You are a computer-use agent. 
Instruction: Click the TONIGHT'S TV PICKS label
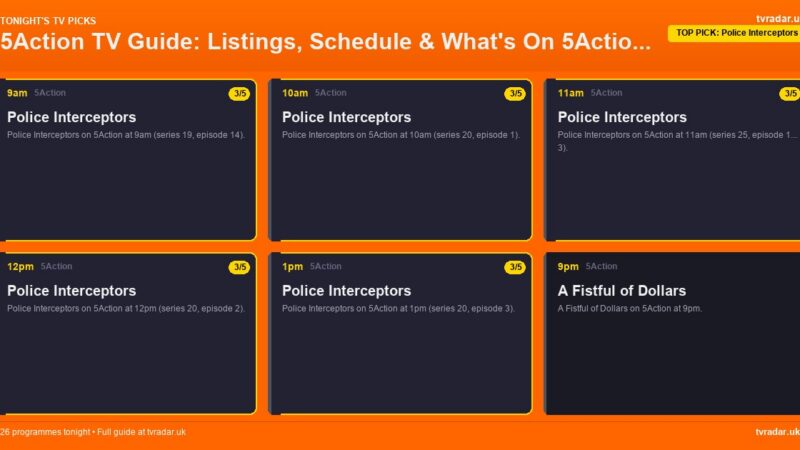(x=48, y=21)
